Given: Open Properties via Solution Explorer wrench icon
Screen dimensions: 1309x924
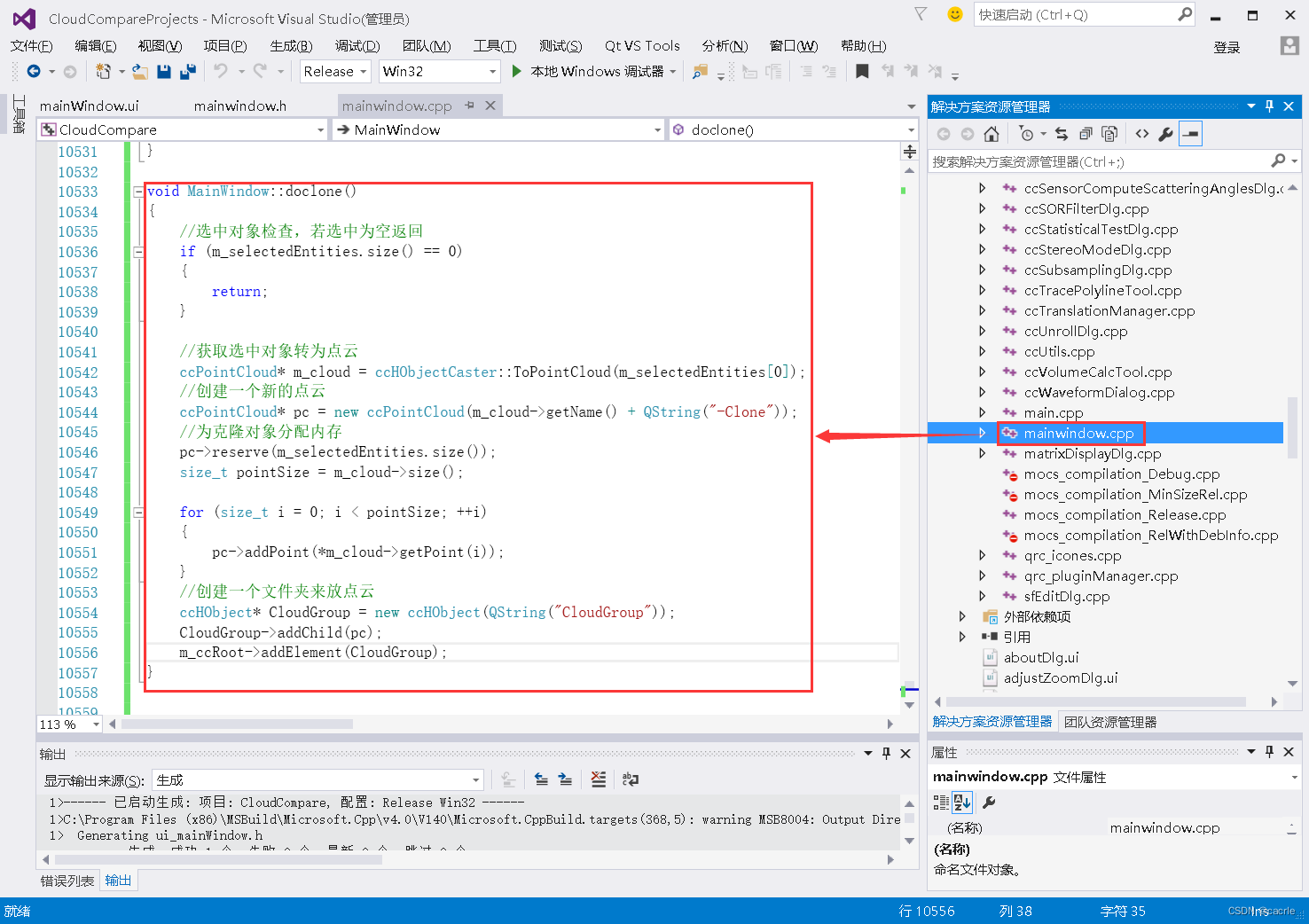Looking at the screenshot, I should [x=1166, y=134].
